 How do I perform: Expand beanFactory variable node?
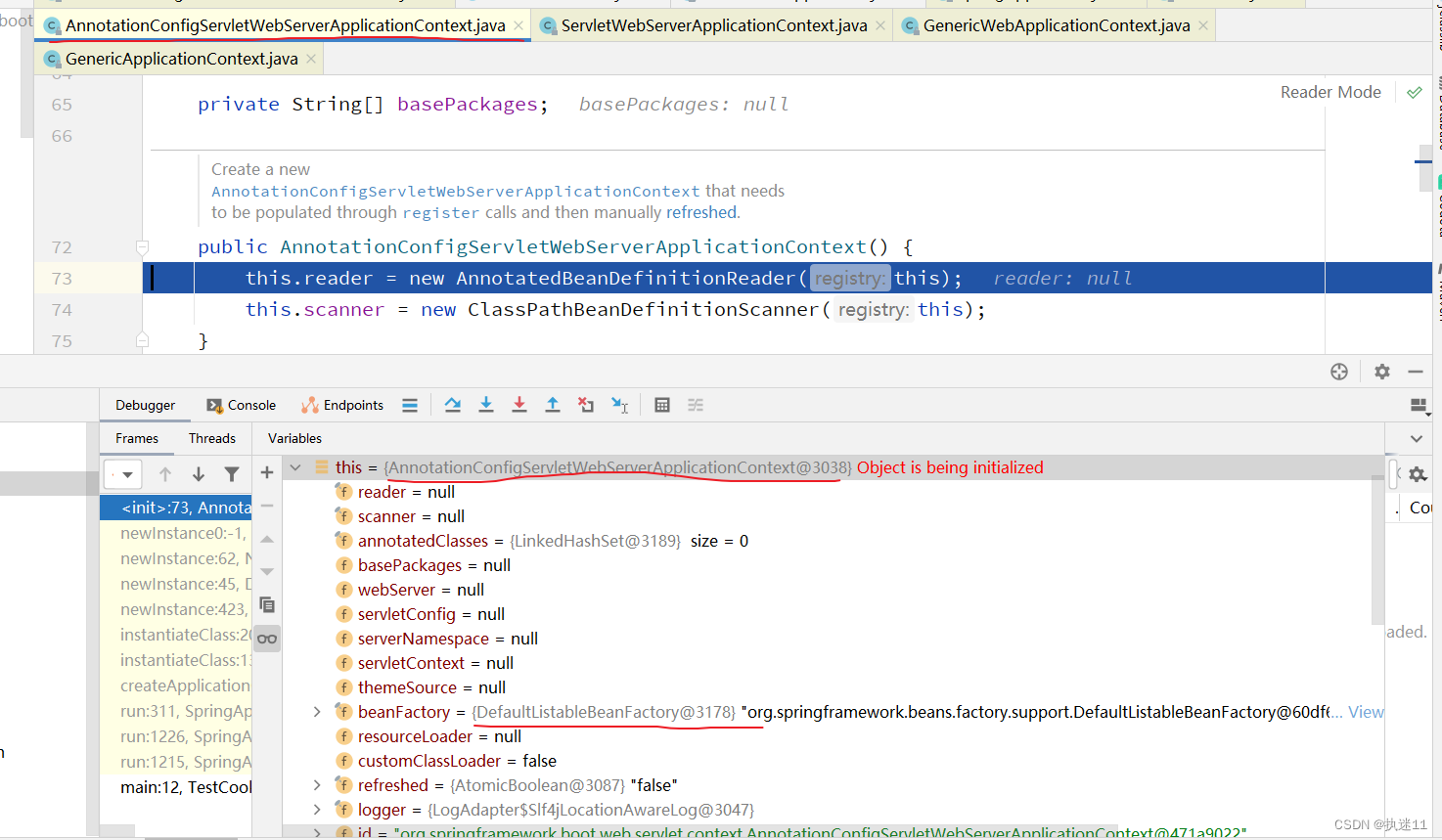(x=317, y=712)
